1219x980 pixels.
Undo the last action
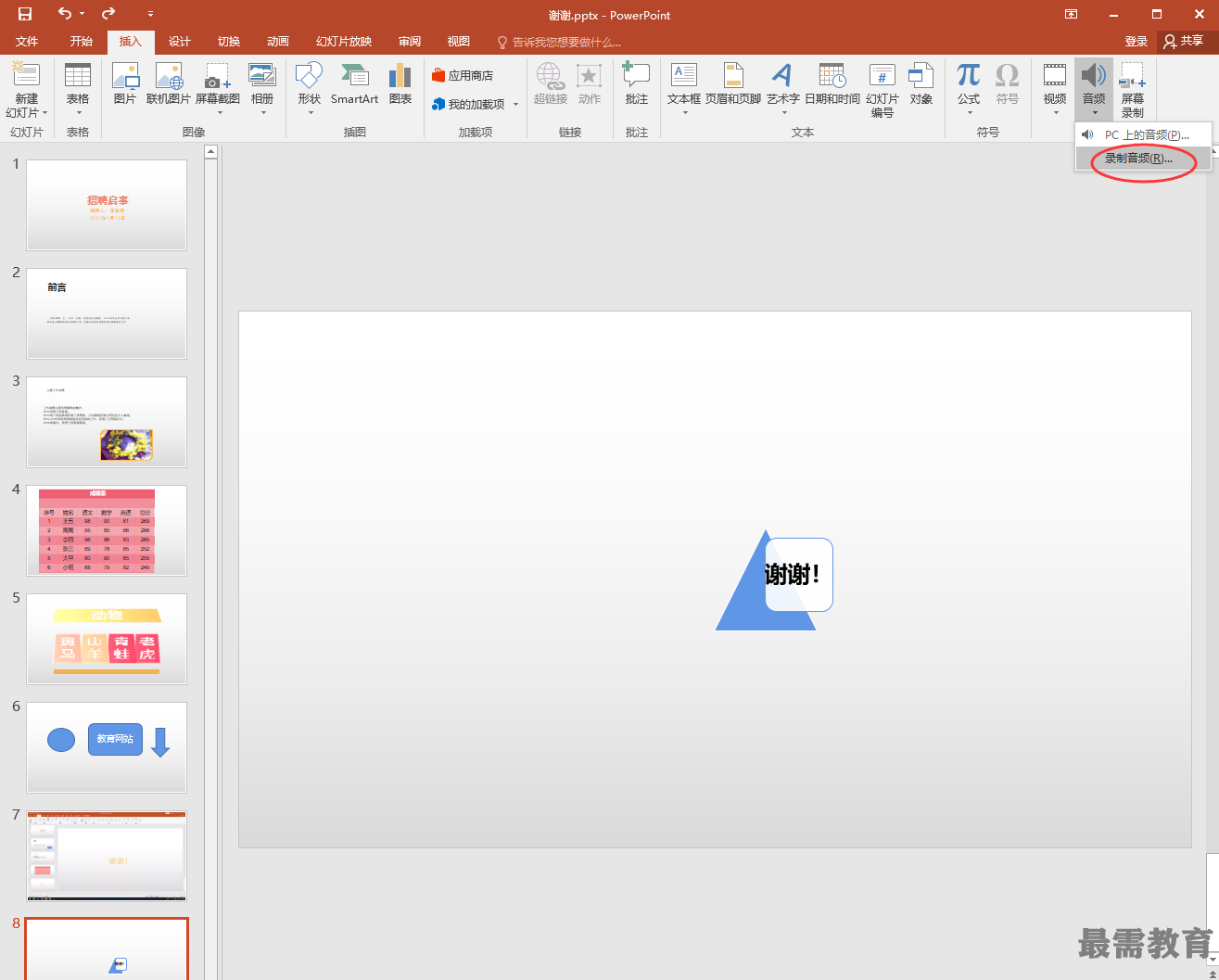coord(64,14)
